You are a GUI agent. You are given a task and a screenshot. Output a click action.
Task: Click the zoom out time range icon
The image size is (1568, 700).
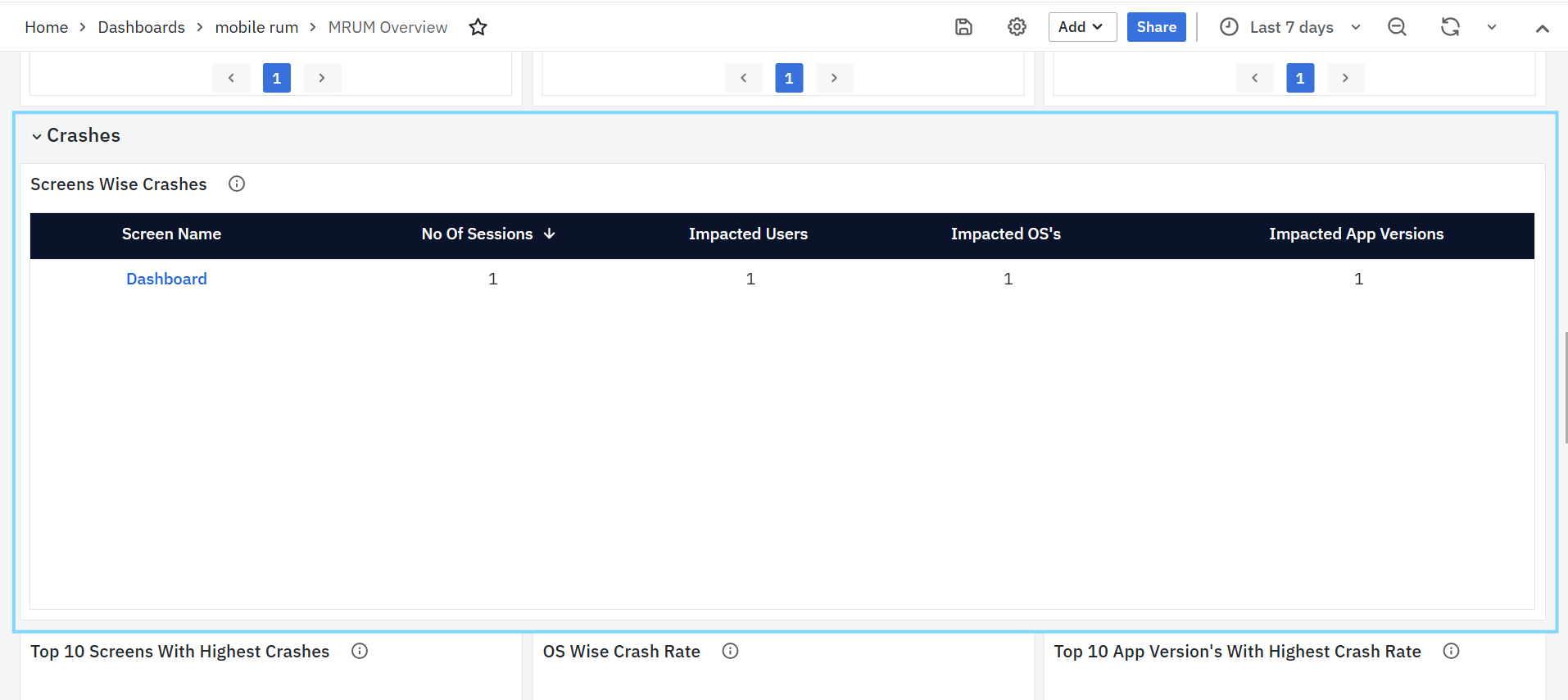(1397, 27)
